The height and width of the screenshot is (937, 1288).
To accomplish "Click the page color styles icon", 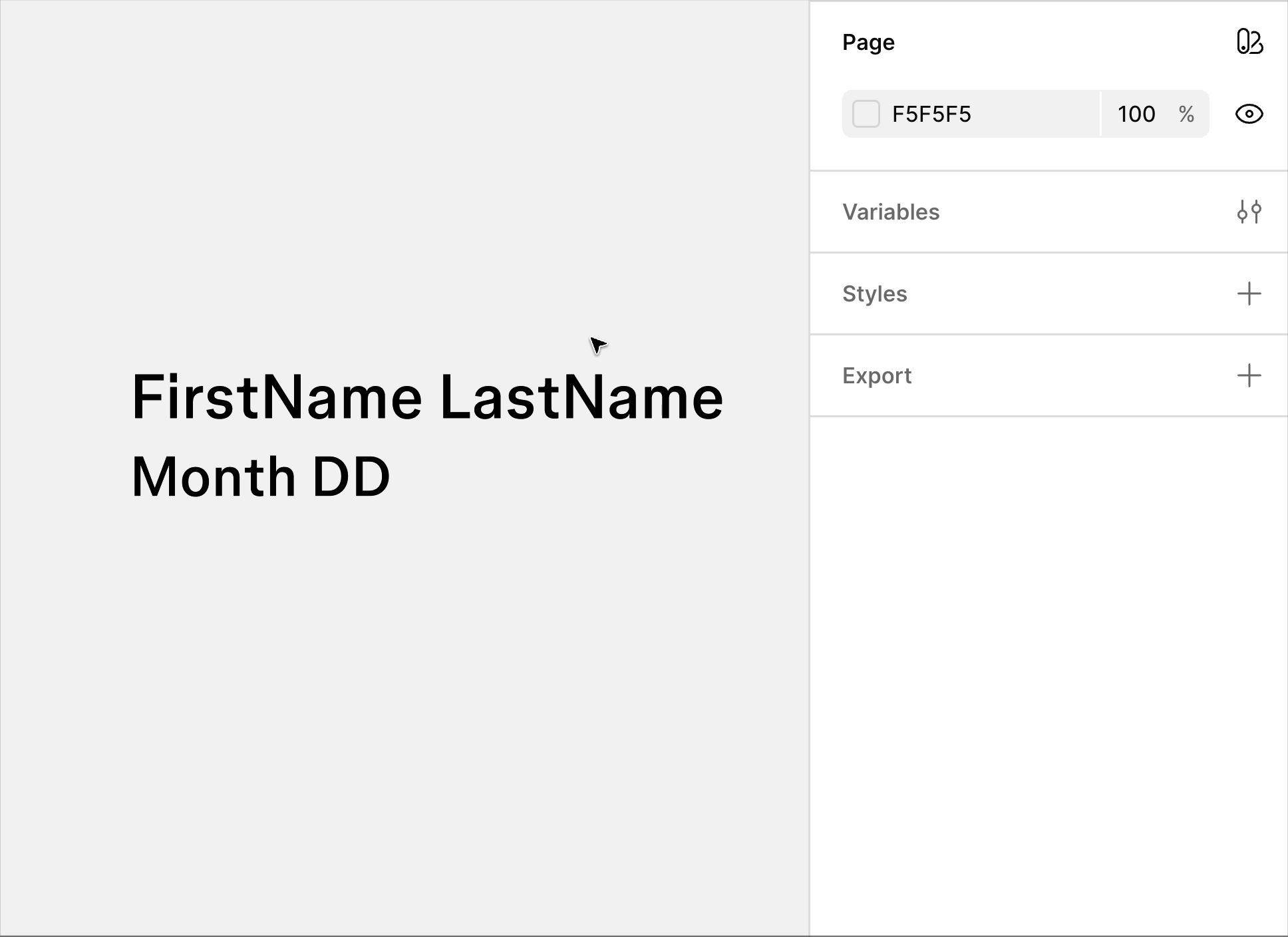I will click(1249, 42).
